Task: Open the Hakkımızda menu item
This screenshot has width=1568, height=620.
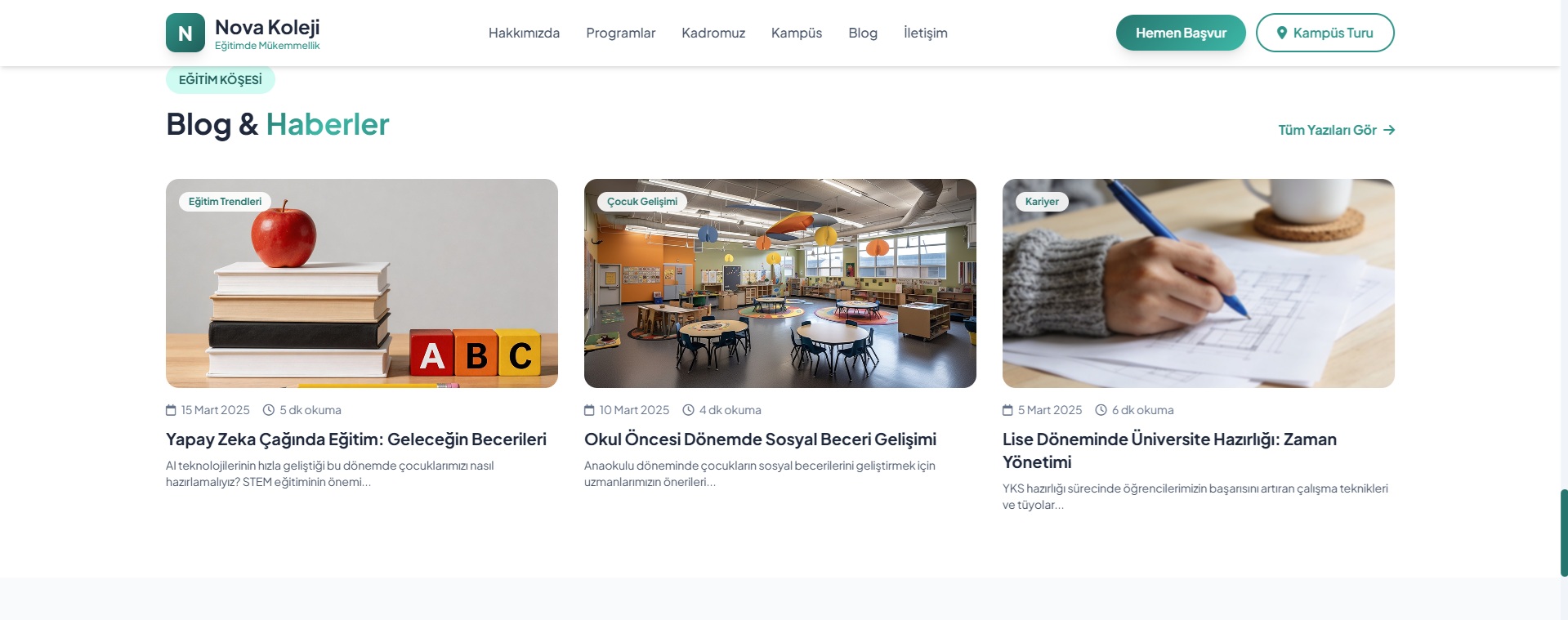Action: [524, 33]
